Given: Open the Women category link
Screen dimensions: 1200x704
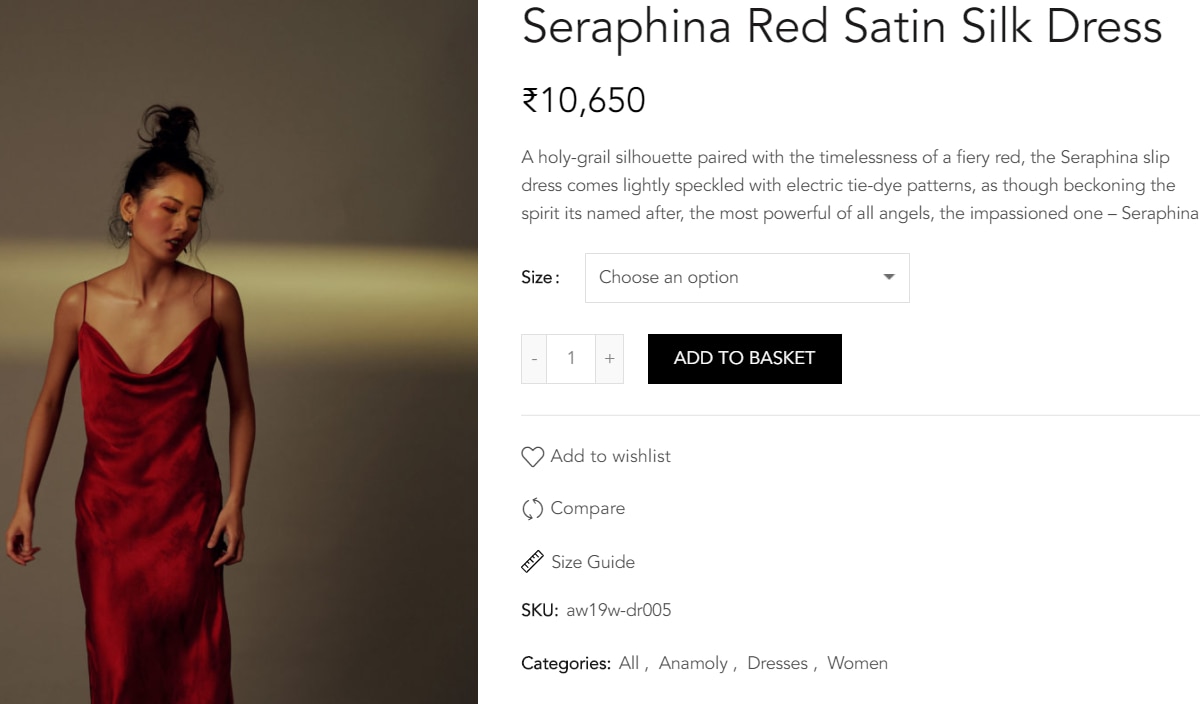Looking at the screenshot, I should click(x=857, y=663).
